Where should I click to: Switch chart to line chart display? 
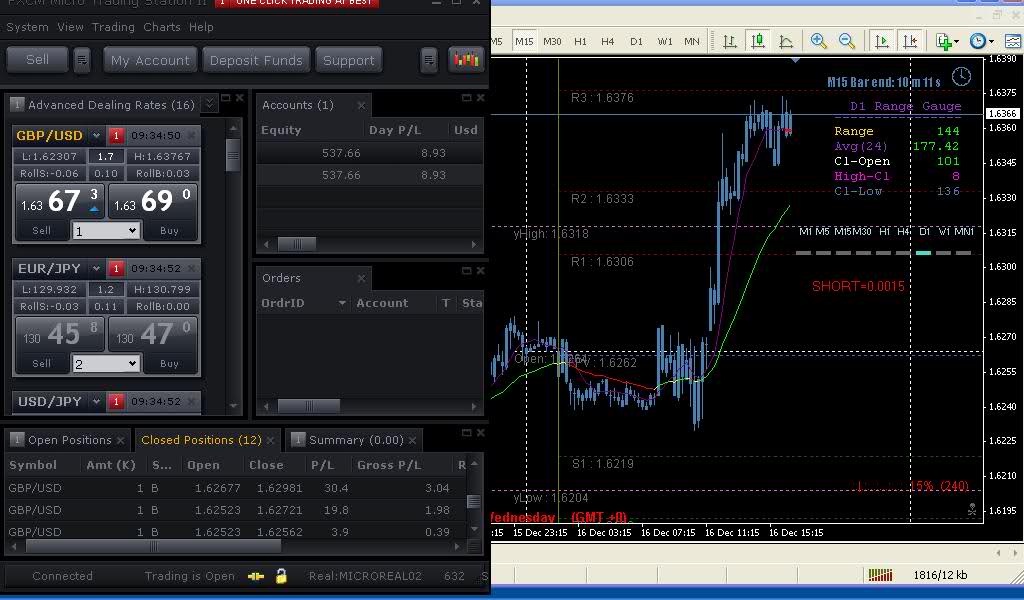[x=786, y=41]
